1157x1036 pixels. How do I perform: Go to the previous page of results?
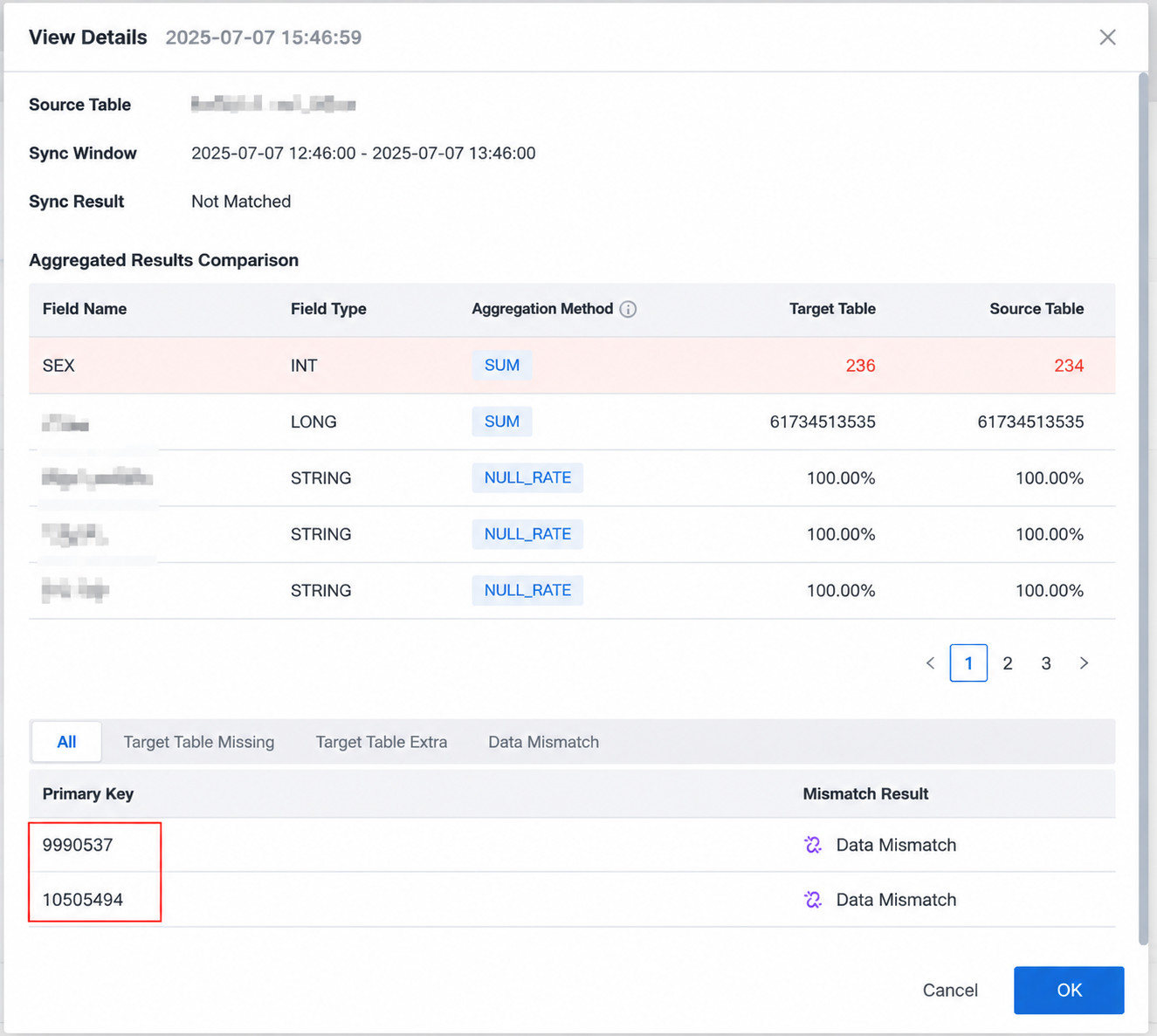click(x=930, y=663)
